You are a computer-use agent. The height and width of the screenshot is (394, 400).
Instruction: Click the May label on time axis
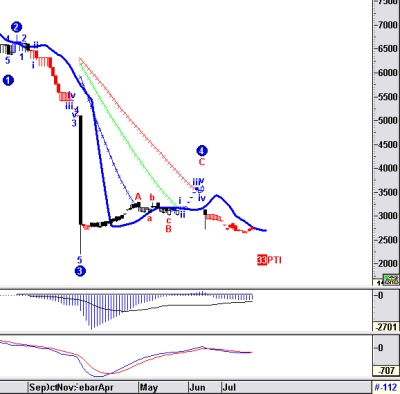(x=149, y=387)
